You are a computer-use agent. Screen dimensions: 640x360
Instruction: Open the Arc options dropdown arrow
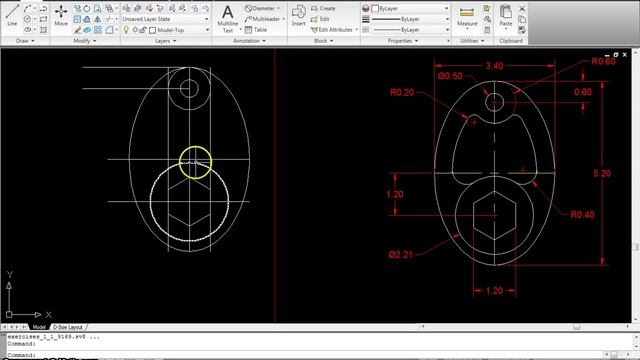[34, 8]
